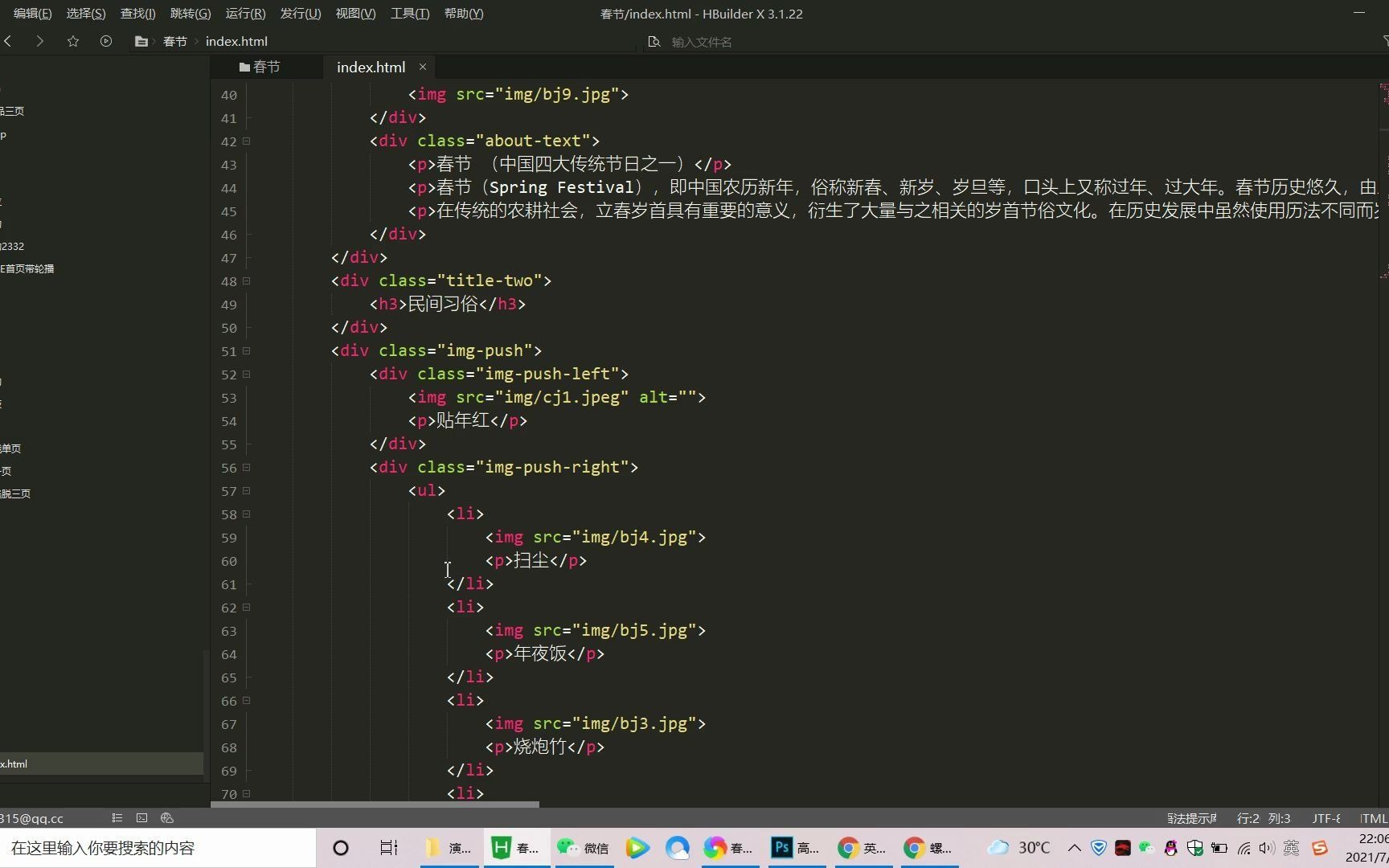
Task: Click the 年夜饭 text on line 64
Action: click(540, 653)
